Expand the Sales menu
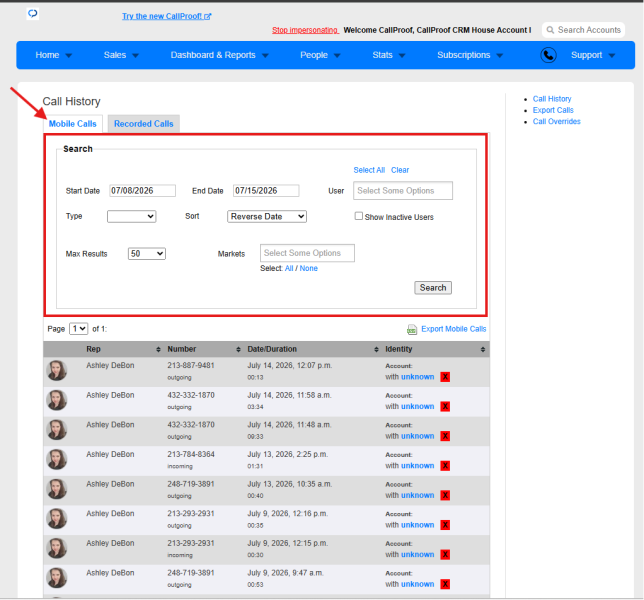 tap(121, 55)
